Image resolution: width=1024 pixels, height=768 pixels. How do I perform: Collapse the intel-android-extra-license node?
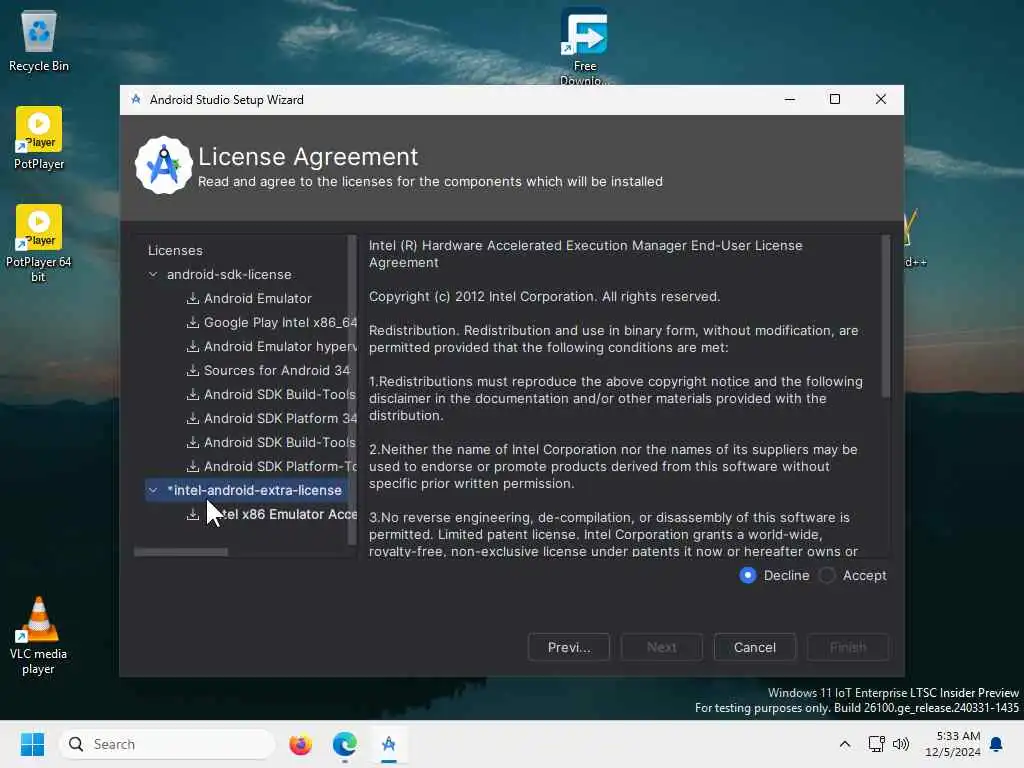153,490
